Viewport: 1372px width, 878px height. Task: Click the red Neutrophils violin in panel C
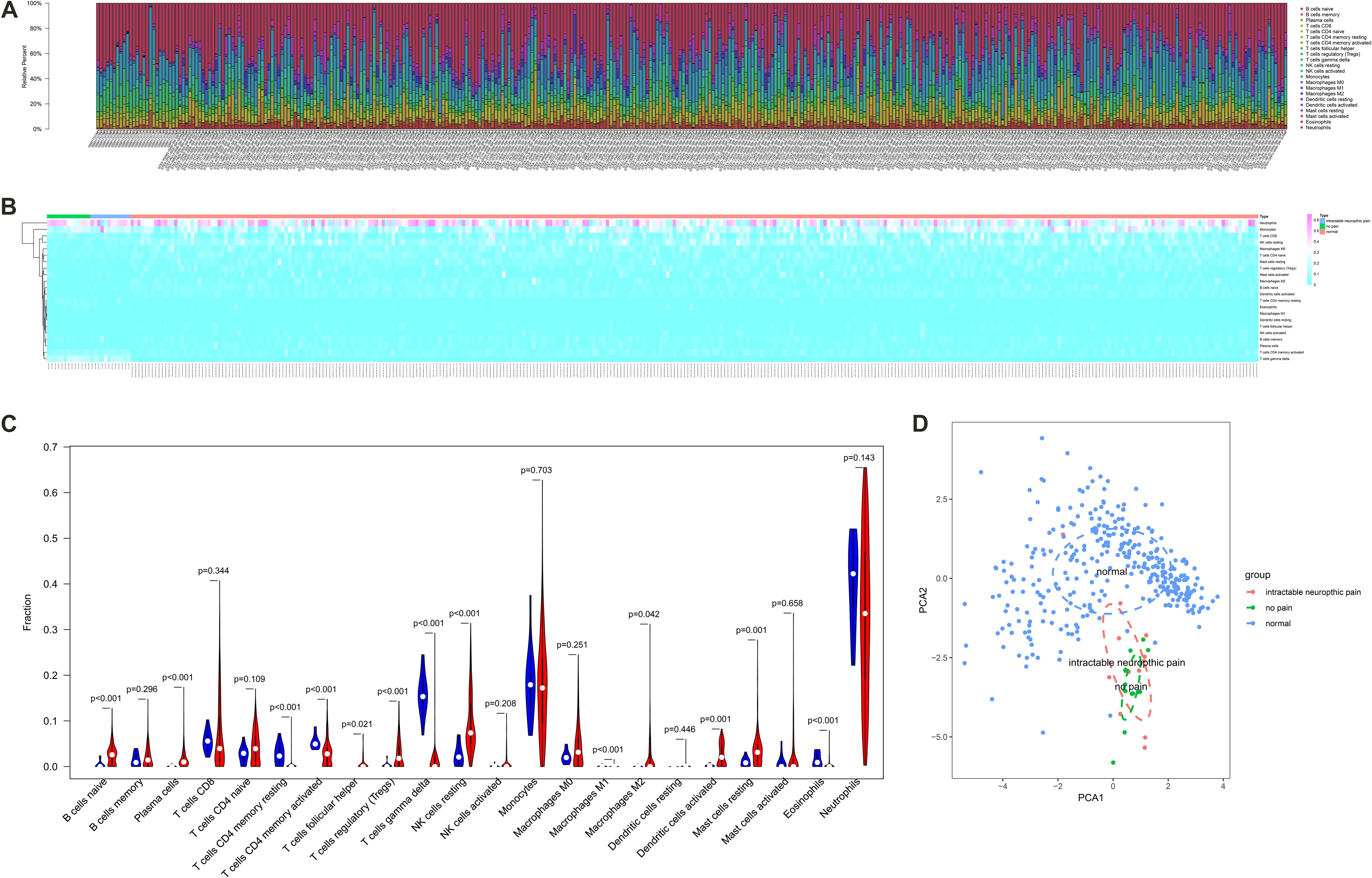pyautogui.click(x=865, y=616)
